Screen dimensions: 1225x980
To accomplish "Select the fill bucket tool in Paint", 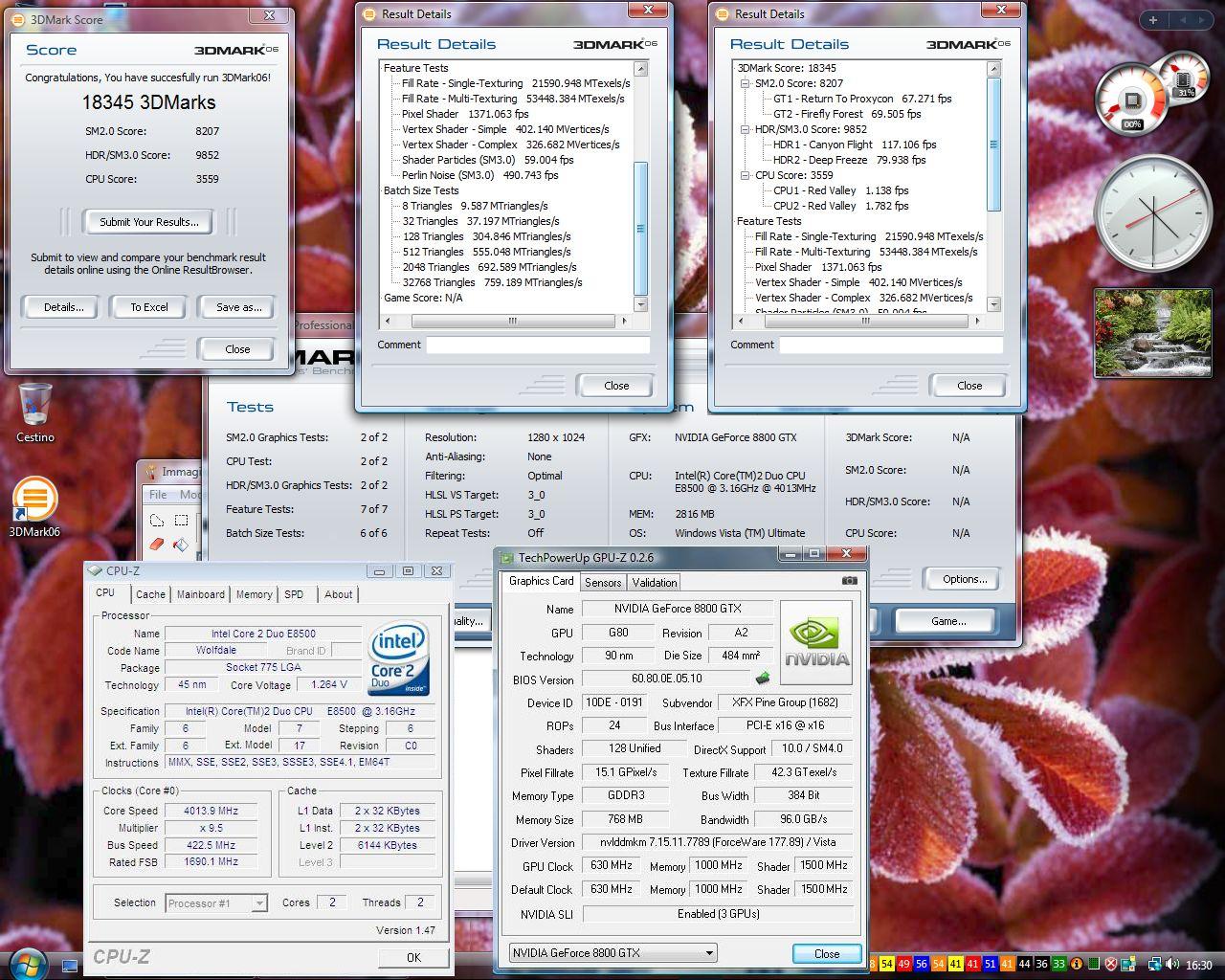I will click(x=181, y=545).
